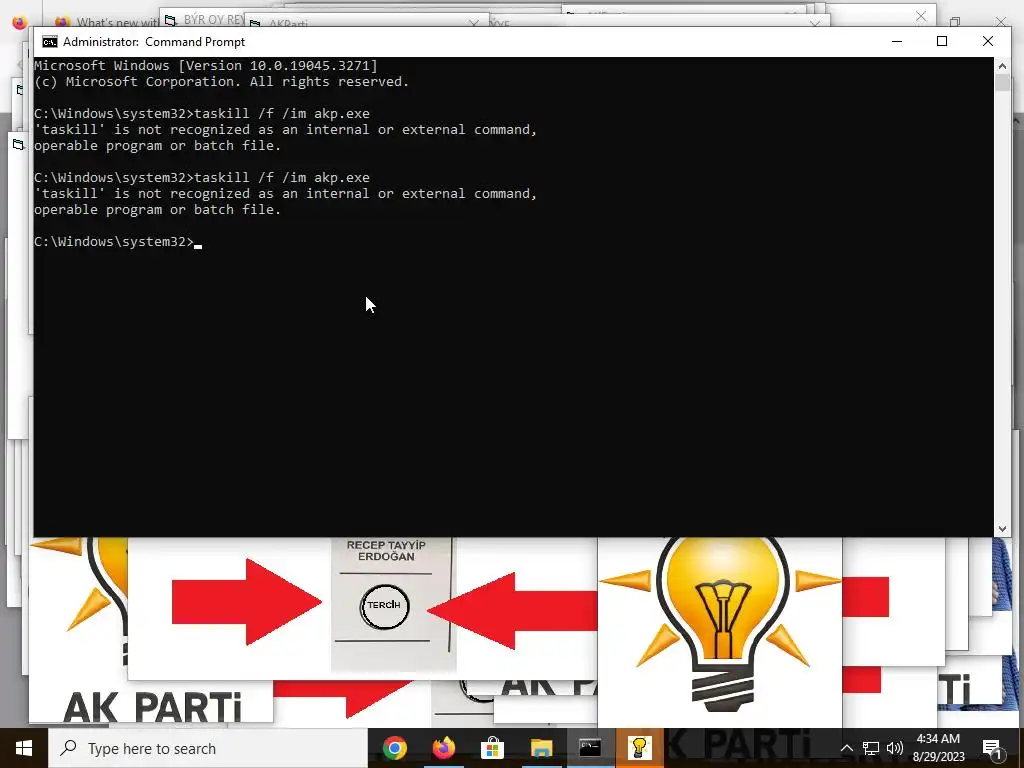Click the large light bulb logo window
Image resolution: width=1024 pixels, height=768 pixels.
coord(720,630)
